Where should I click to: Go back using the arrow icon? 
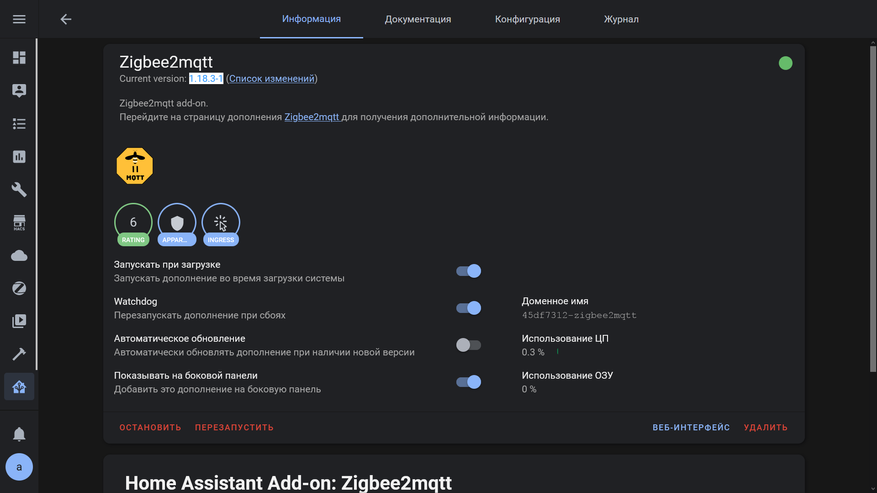66,19
